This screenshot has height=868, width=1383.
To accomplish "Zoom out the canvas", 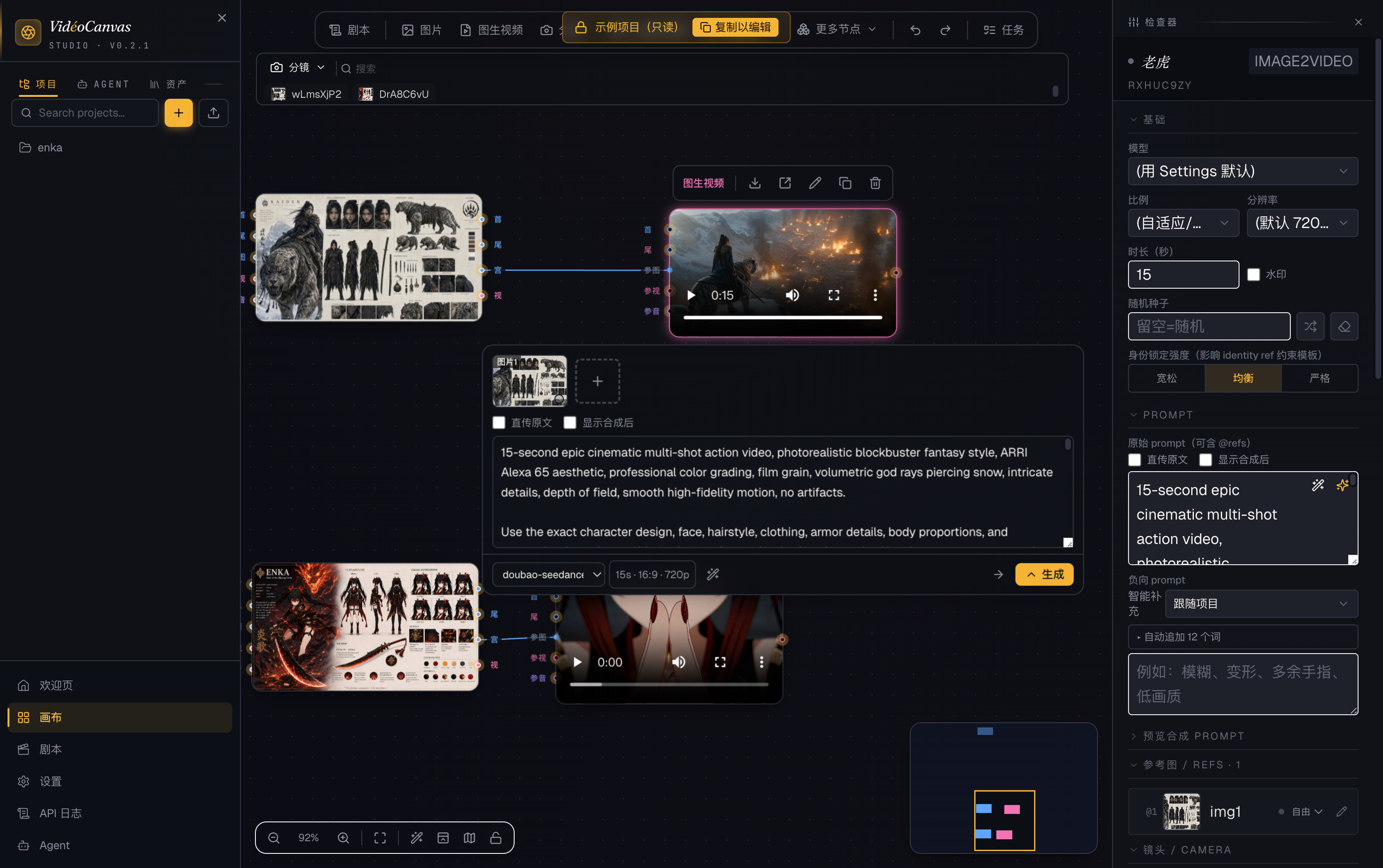I will 274,837.
